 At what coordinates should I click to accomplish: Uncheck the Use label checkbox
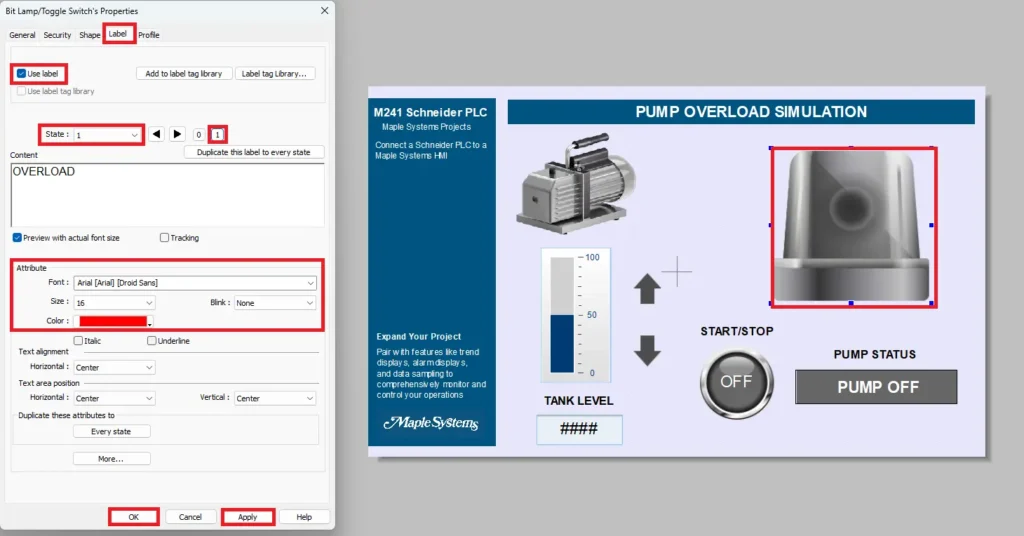[22, 74]
